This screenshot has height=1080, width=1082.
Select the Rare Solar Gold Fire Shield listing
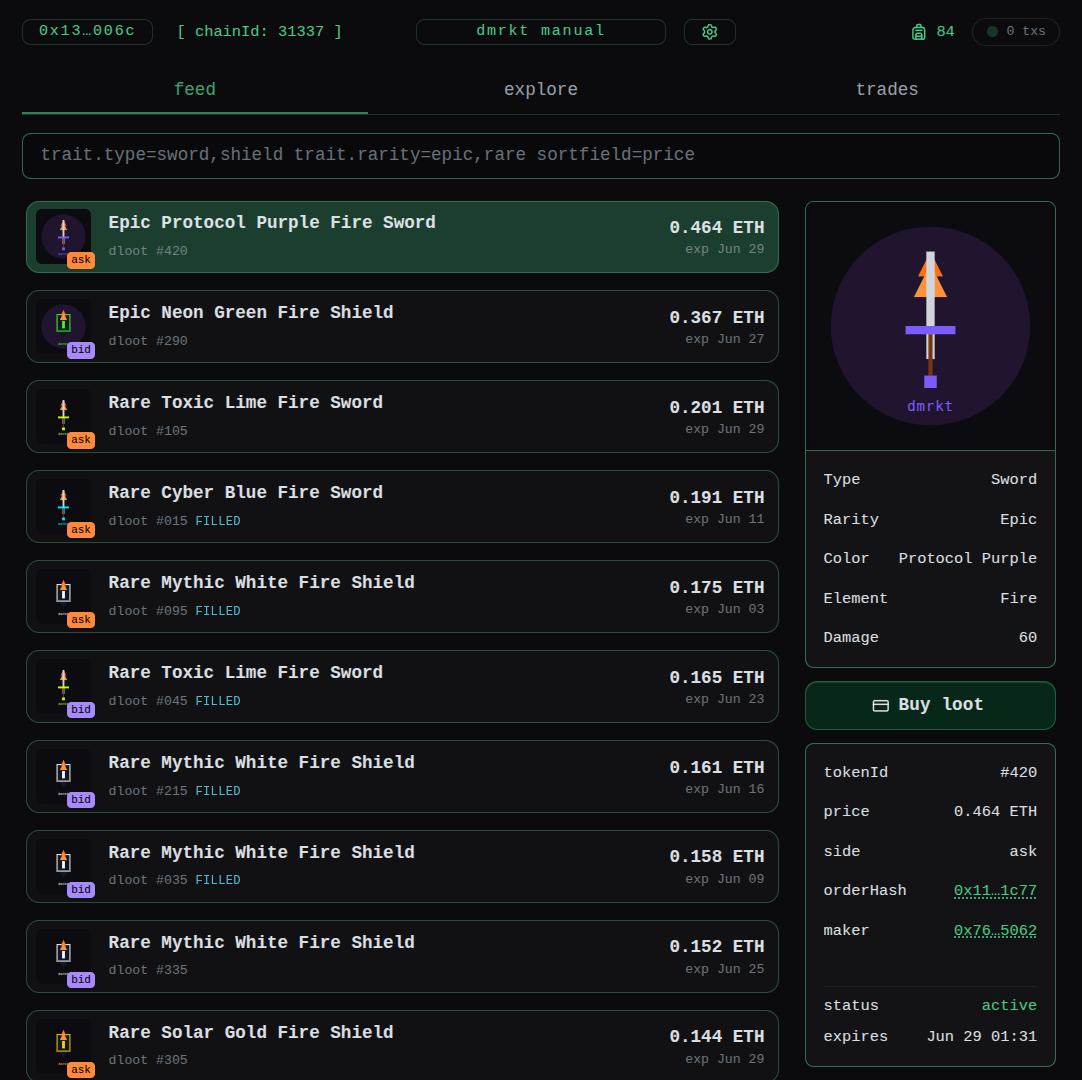click(402, 1045)
